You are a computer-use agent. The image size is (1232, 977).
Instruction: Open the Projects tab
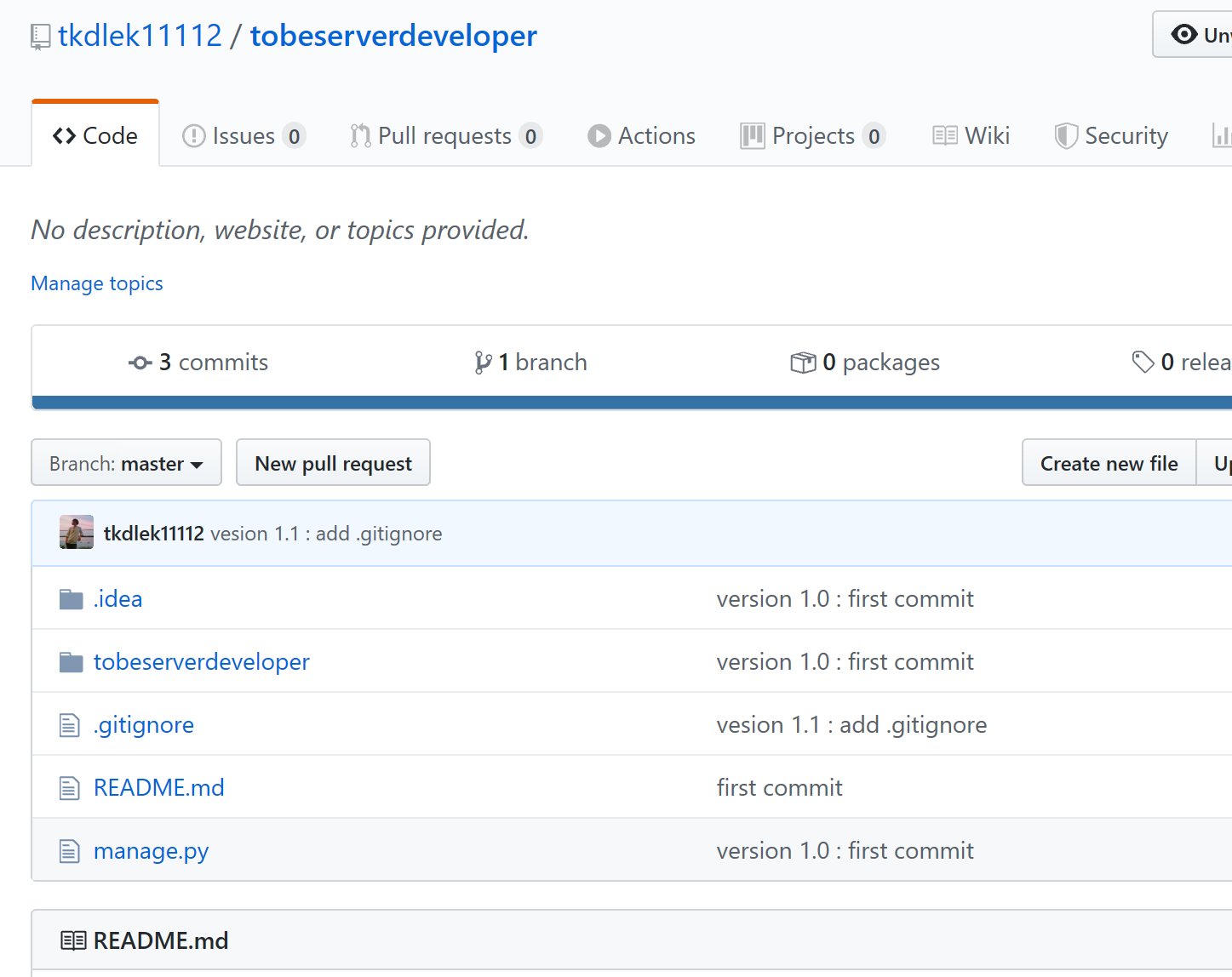click(x=813, y=136)
